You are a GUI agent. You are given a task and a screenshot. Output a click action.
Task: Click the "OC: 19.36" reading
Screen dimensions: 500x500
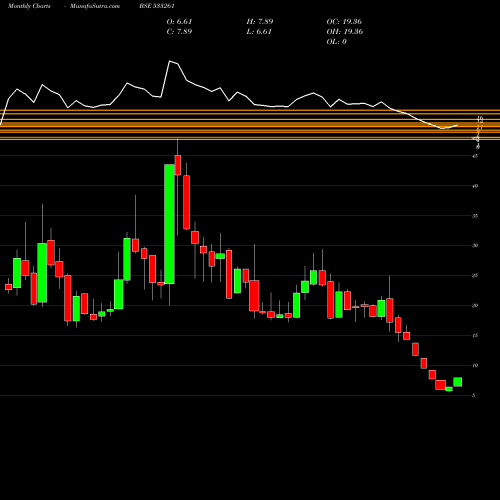344,22
